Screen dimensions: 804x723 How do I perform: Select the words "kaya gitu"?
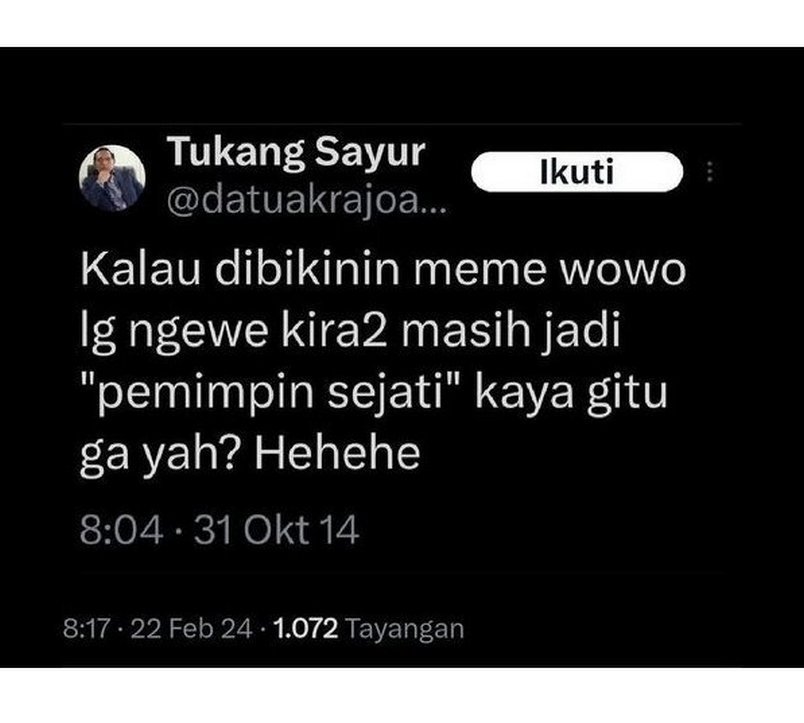tap(571, 394)
